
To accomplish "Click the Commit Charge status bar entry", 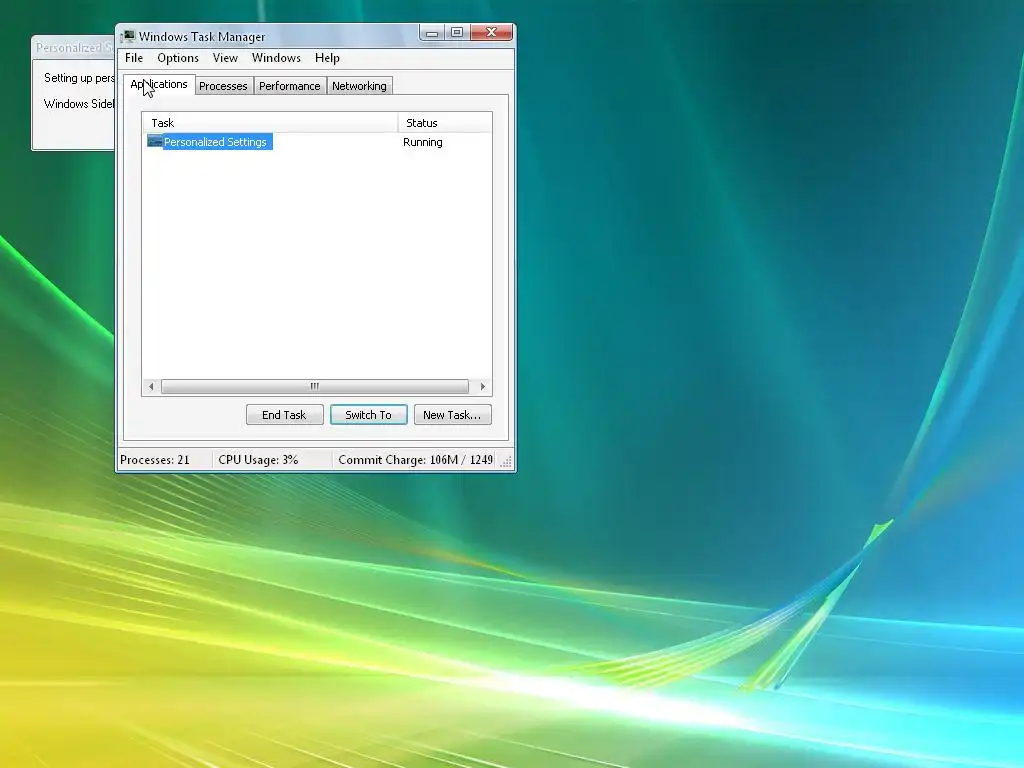I will click(415, 460).
